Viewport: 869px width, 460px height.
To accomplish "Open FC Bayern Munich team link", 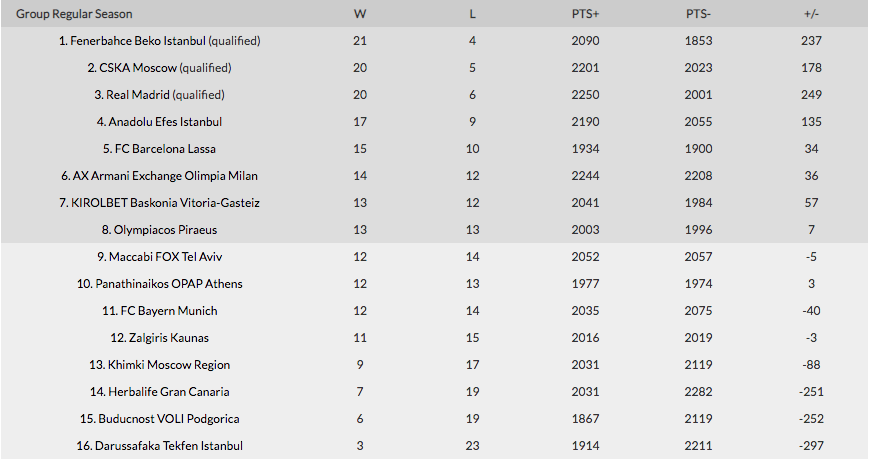I will point(168,311).
